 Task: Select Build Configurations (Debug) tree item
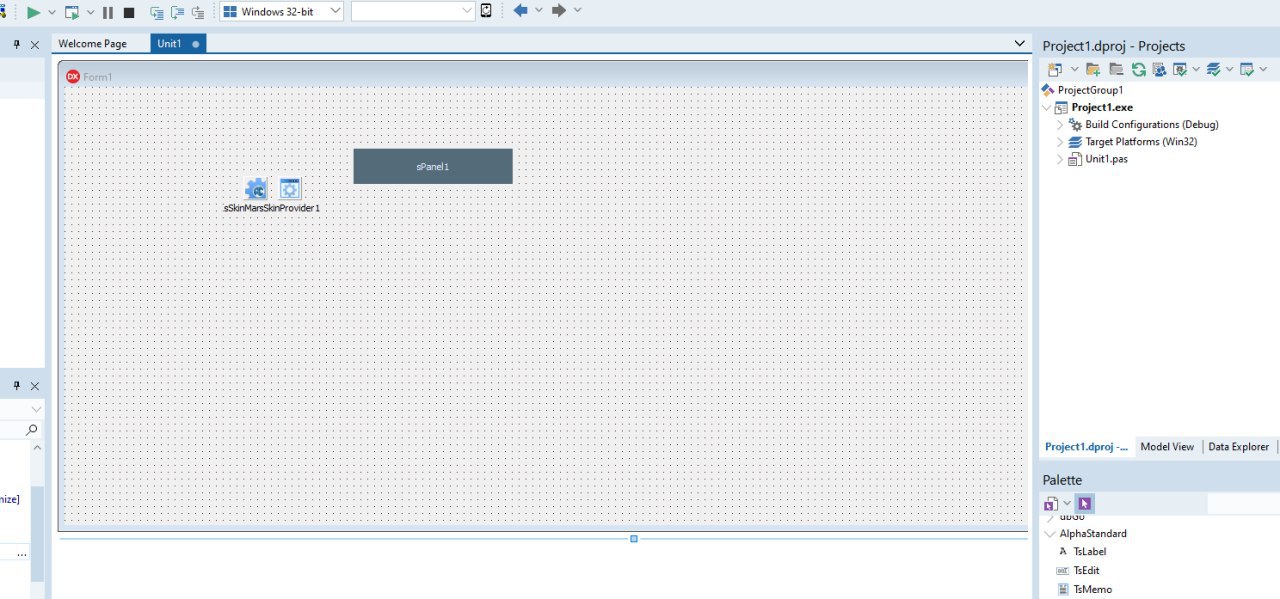point(1151,125)
